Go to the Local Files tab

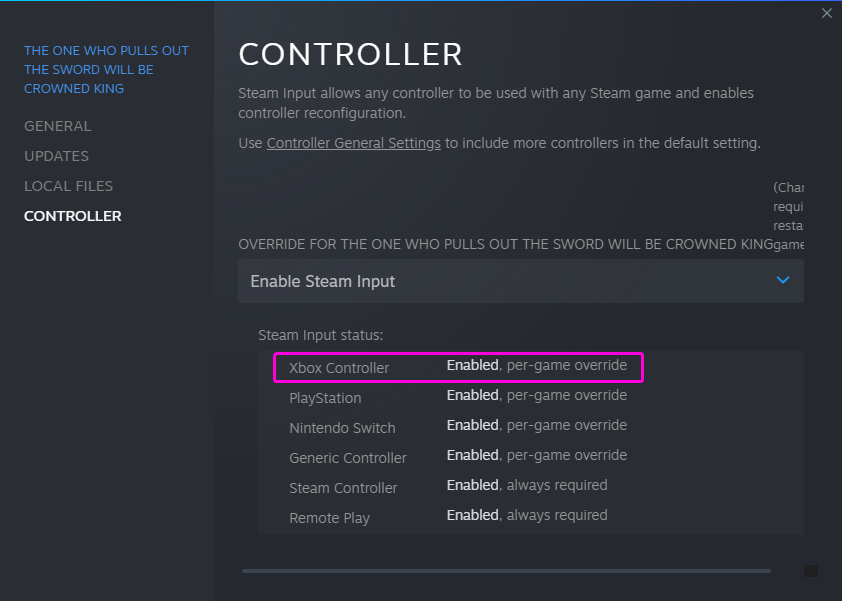[x=68, y=186]
